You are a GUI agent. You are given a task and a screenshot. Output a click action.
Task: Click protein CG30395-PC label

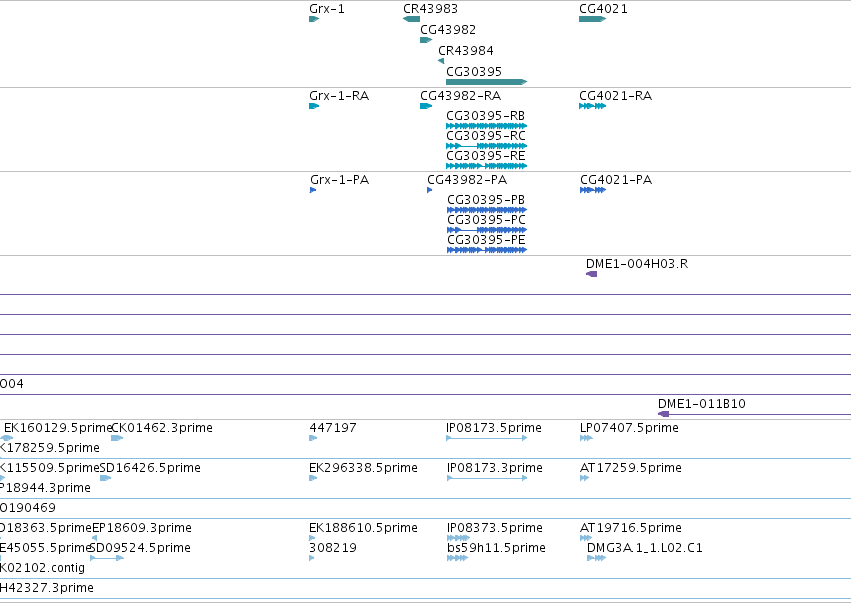point(486,220)
